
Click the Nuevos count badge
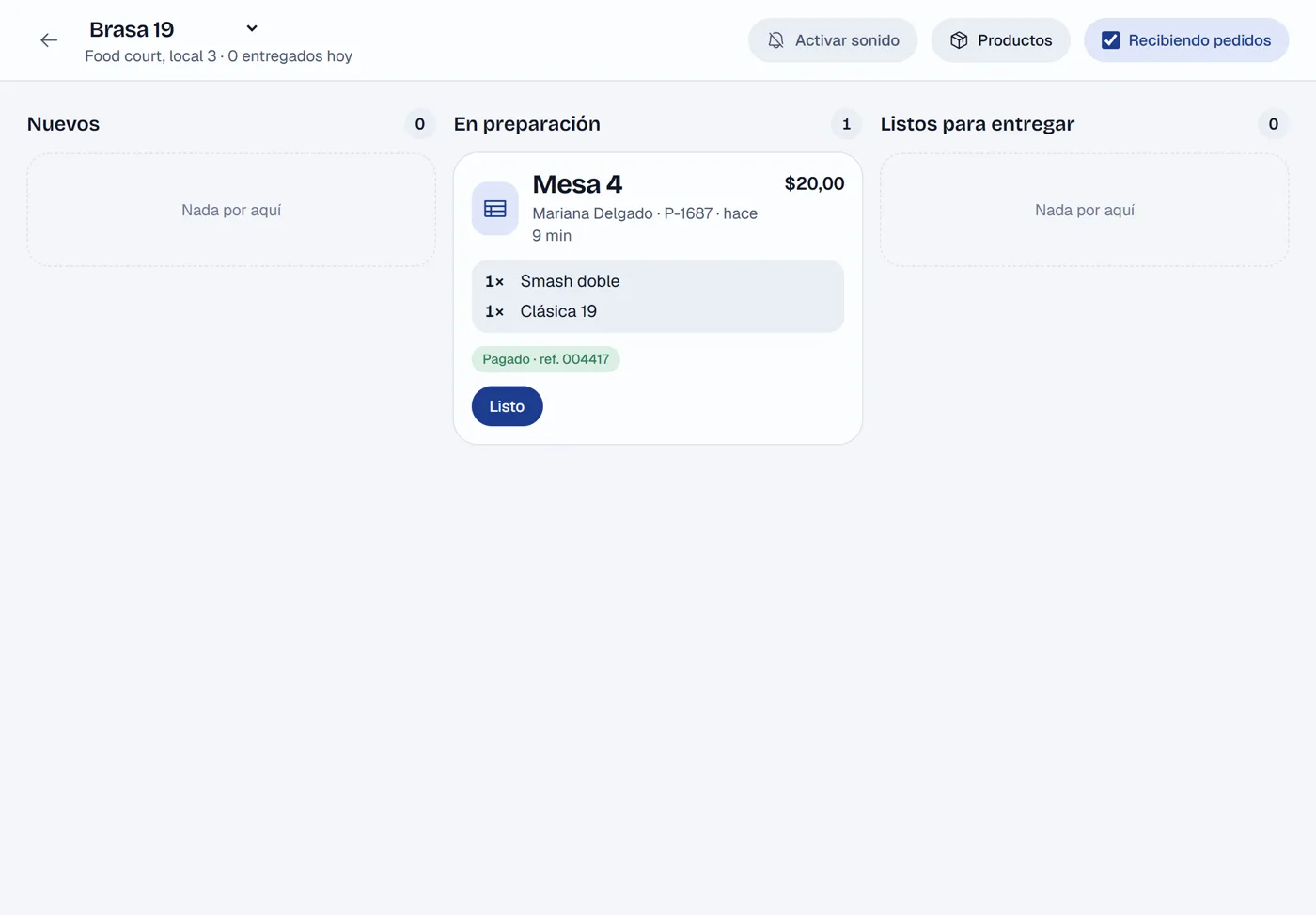pos(420,124)
